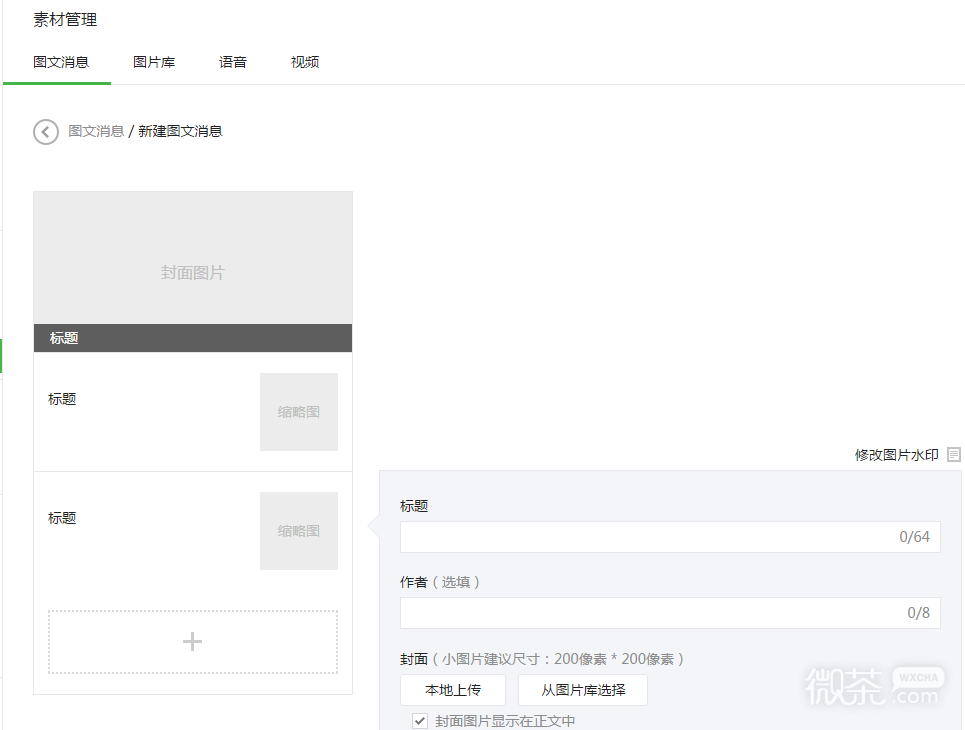Select the first 缩略图 thumbnail placeholder
The width and height of the screenshot is (965, 730).
coord(298,412)
